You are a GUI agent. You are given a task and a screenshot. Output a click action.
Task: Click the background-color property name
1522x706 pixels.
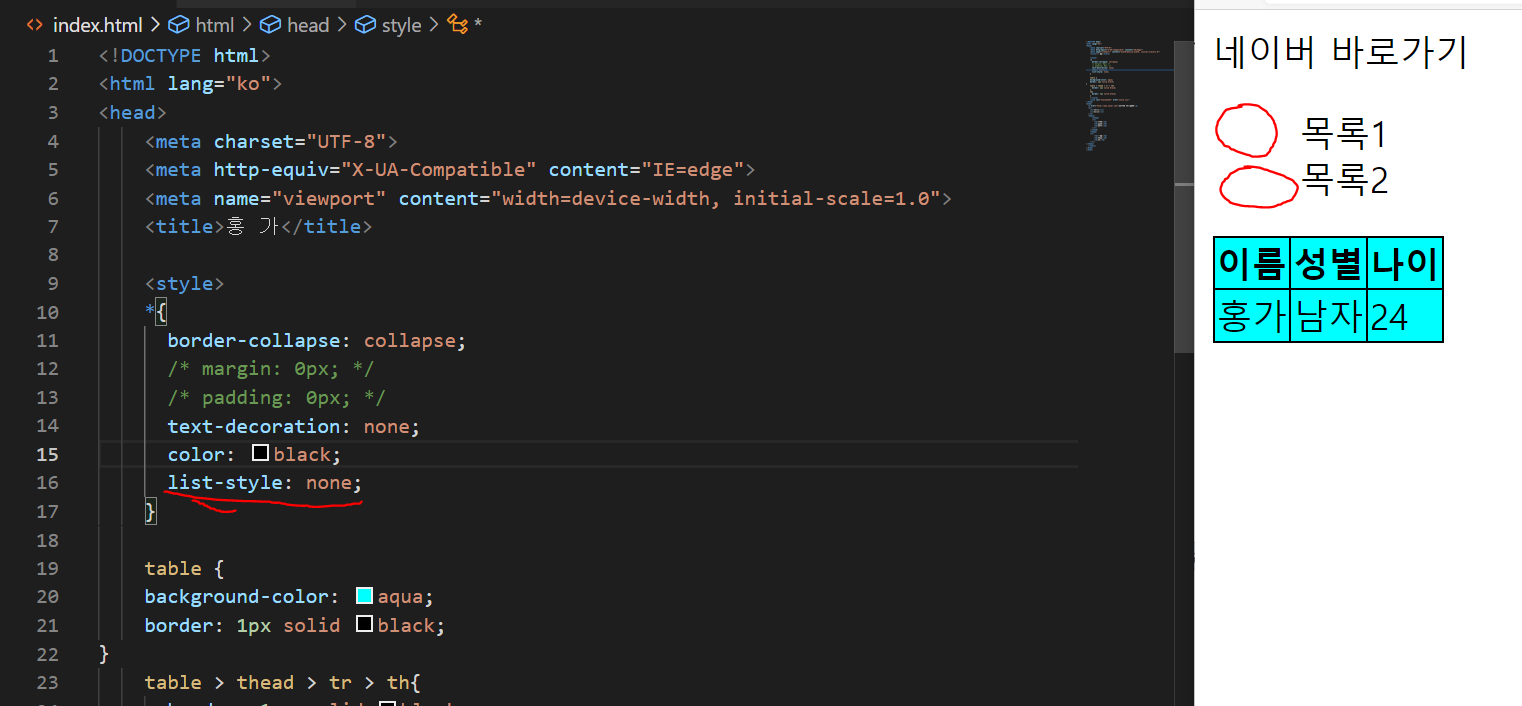coord(236,597)
